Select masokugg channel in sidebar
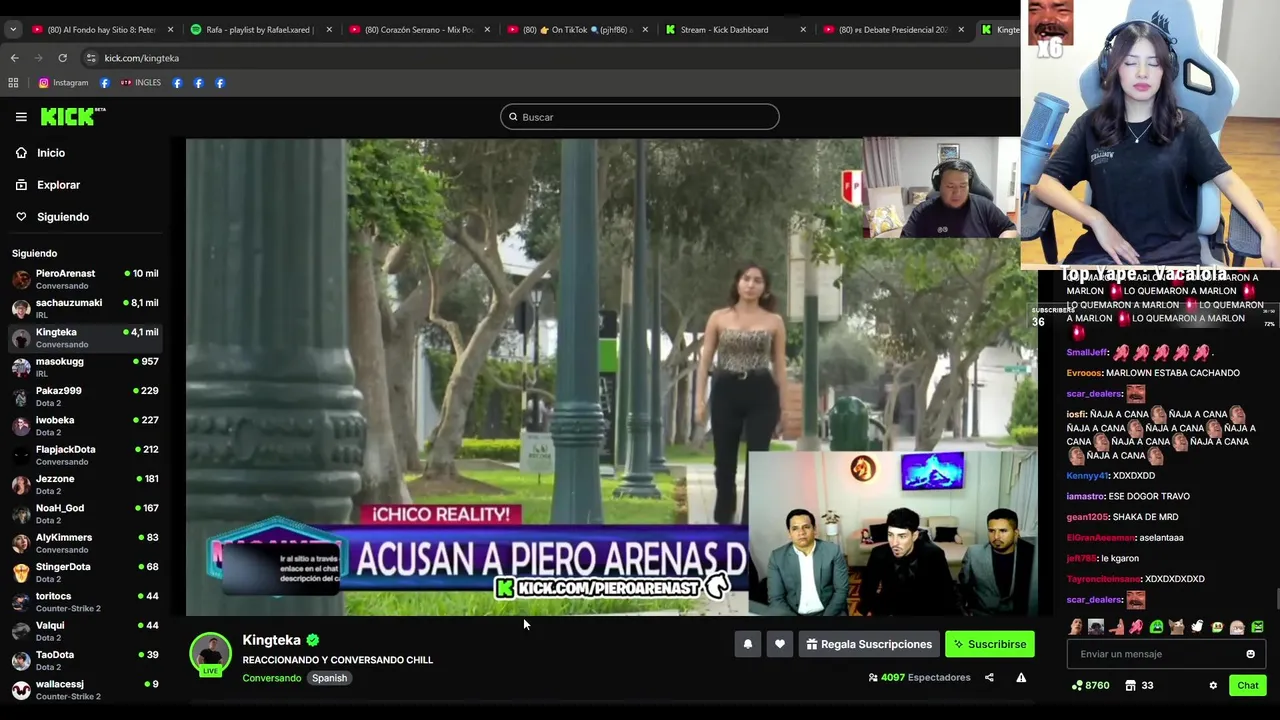 coord(85,367)
